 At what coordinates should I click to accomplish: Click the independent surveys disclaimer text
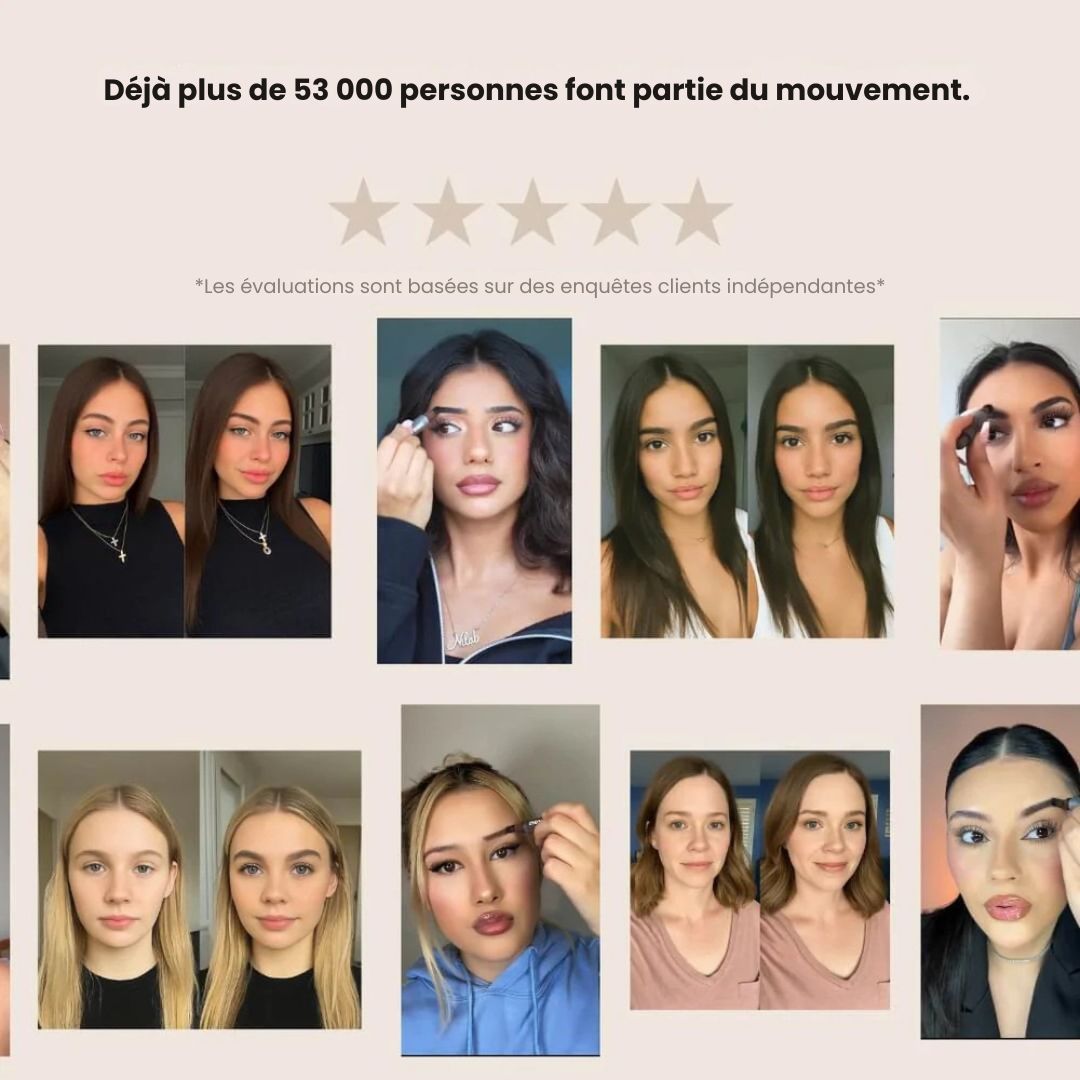pos(540,286)
